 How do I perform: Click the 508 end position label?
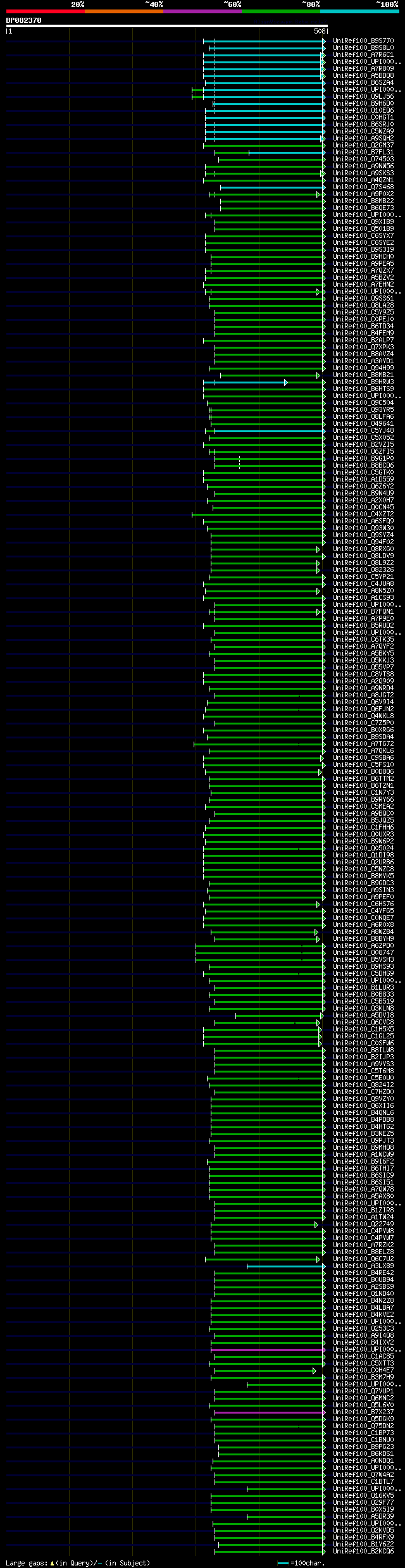click(320, 31)
